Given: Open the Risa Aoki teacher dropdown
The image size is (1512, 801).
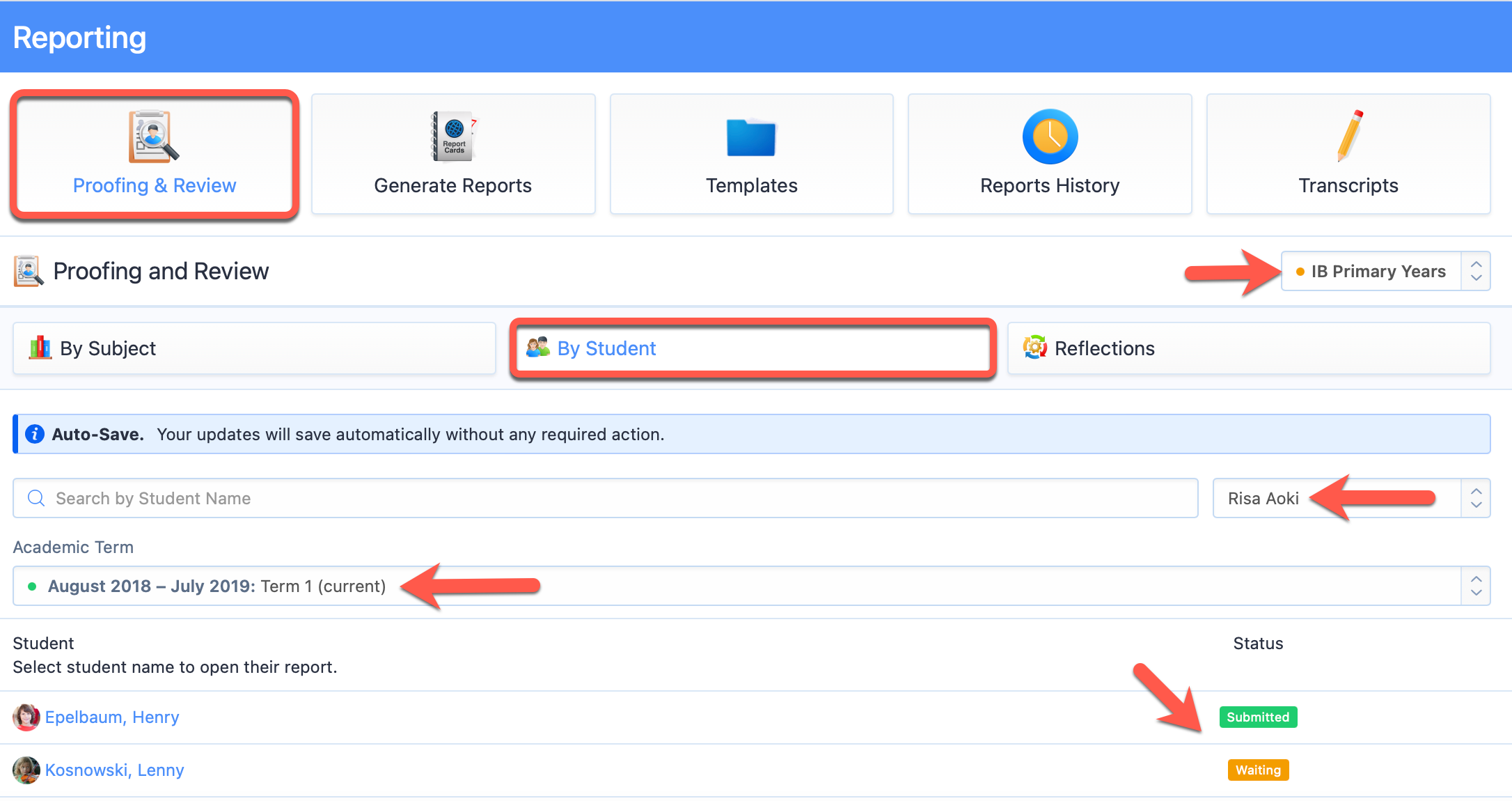Looking at the screenshot, I should (1351, 498).
